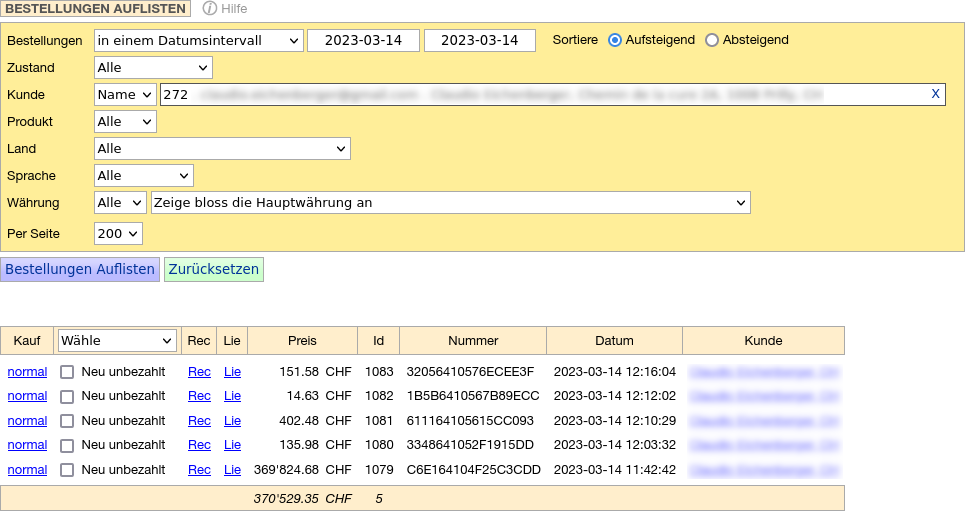Click the normal link for order 1079

(27, 470)
